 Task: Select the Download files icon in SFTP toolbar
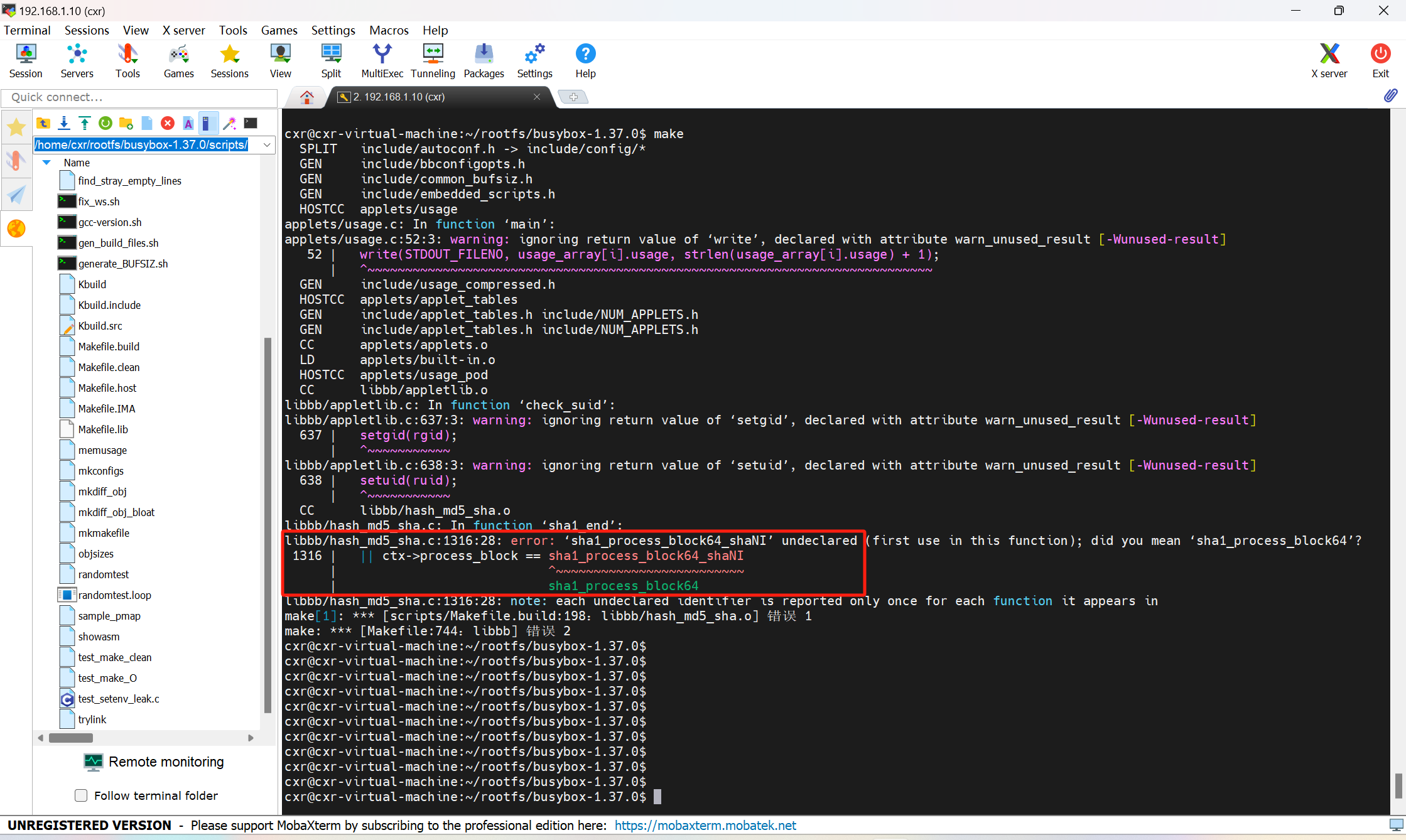pyautogui.click(x=63, y=123)
